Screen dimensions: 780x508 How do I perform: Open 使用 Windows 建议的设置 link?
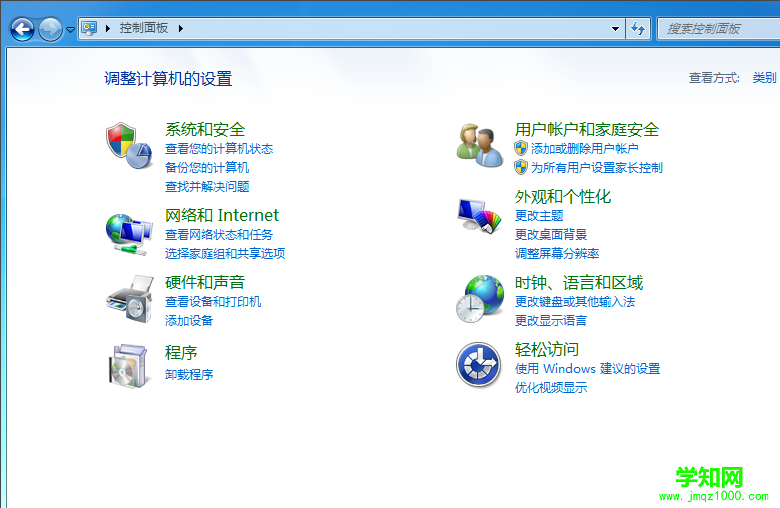tap(587, 368)
